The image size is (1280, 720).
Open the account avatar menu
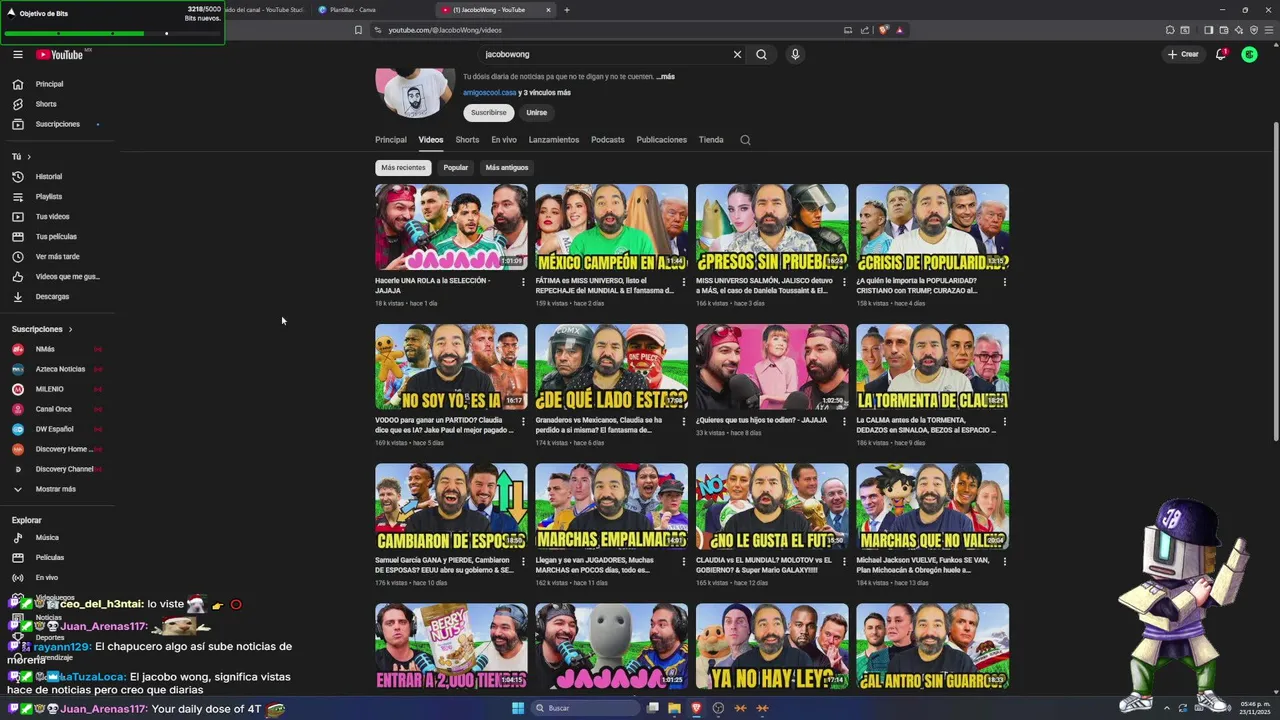(1249, 54)
